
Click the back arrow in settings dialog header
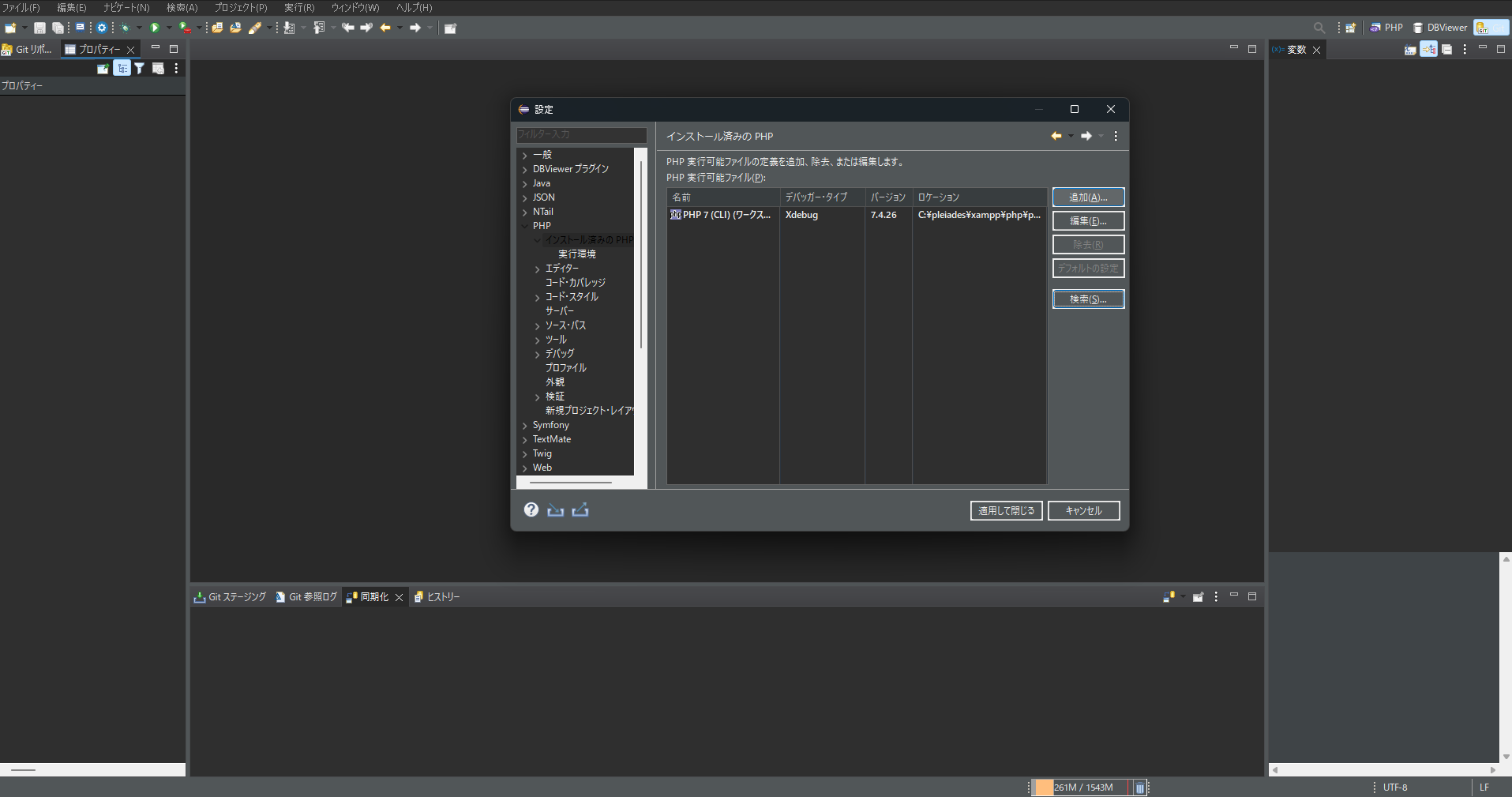coord(1056,136)
